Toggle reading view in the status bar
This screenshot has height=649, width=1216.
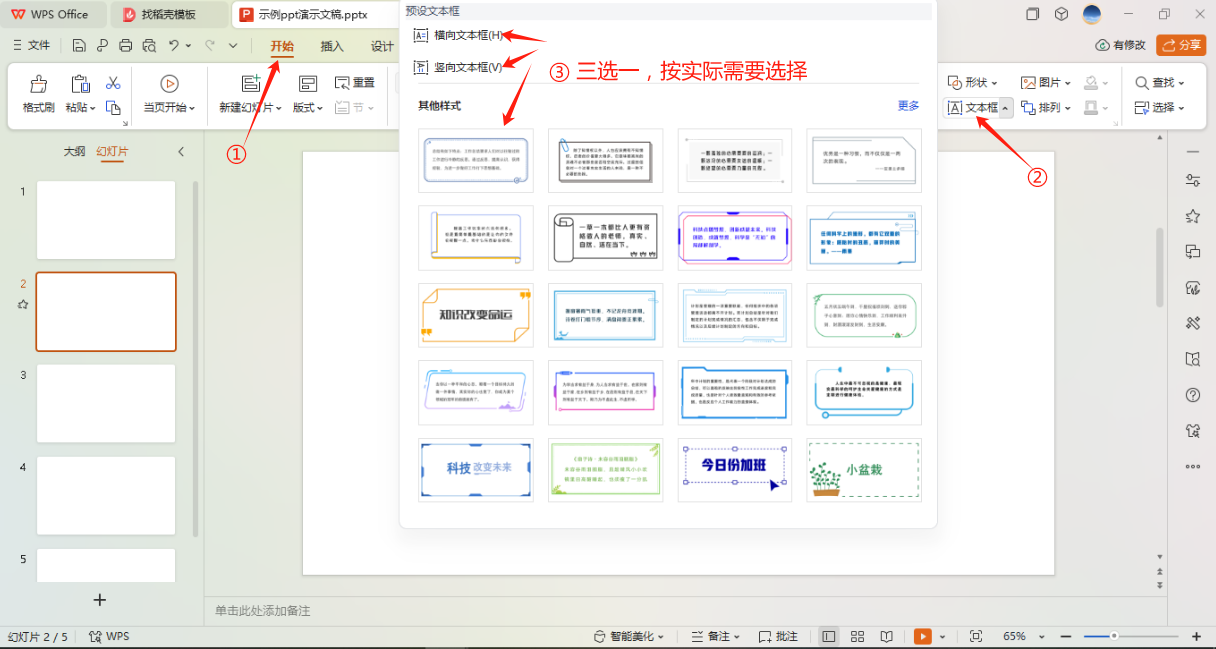tap(885, 634)
